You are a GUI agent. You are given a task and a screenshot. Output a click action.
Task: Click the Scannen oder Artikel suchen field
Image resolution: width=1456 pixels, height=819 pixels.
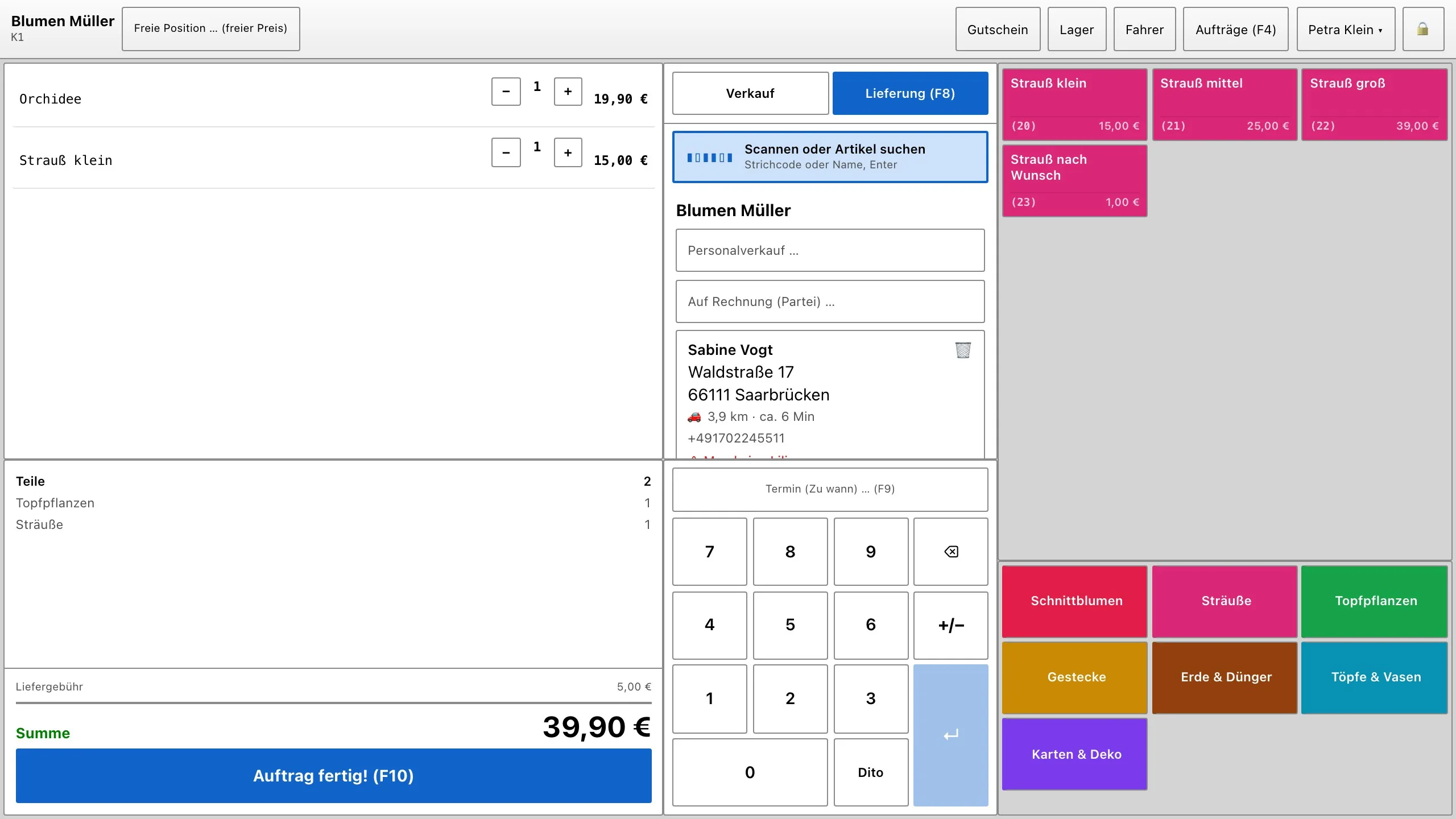(x=830, y=157)
